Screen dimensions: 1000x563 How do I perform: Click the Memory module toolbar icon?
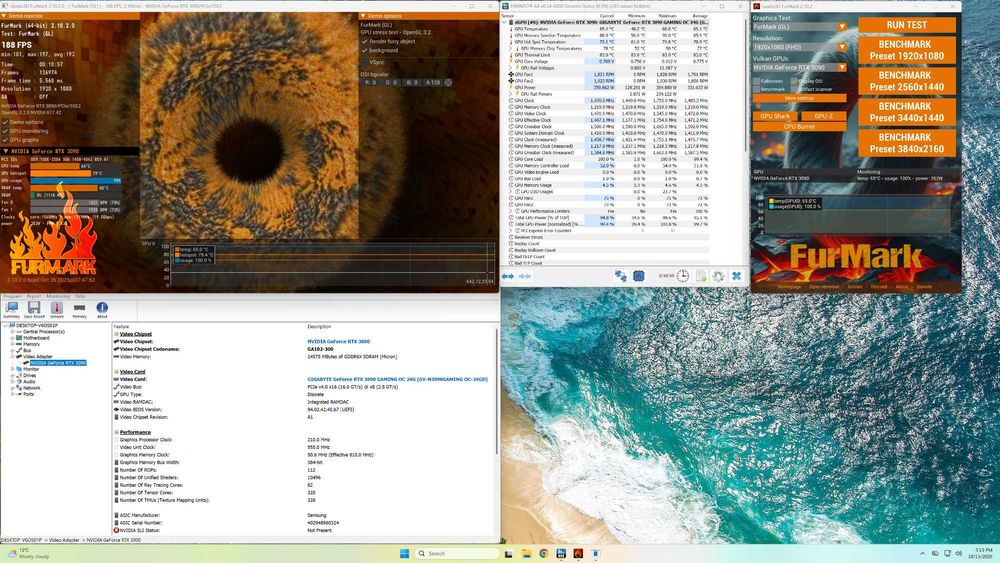coord(79,309)
